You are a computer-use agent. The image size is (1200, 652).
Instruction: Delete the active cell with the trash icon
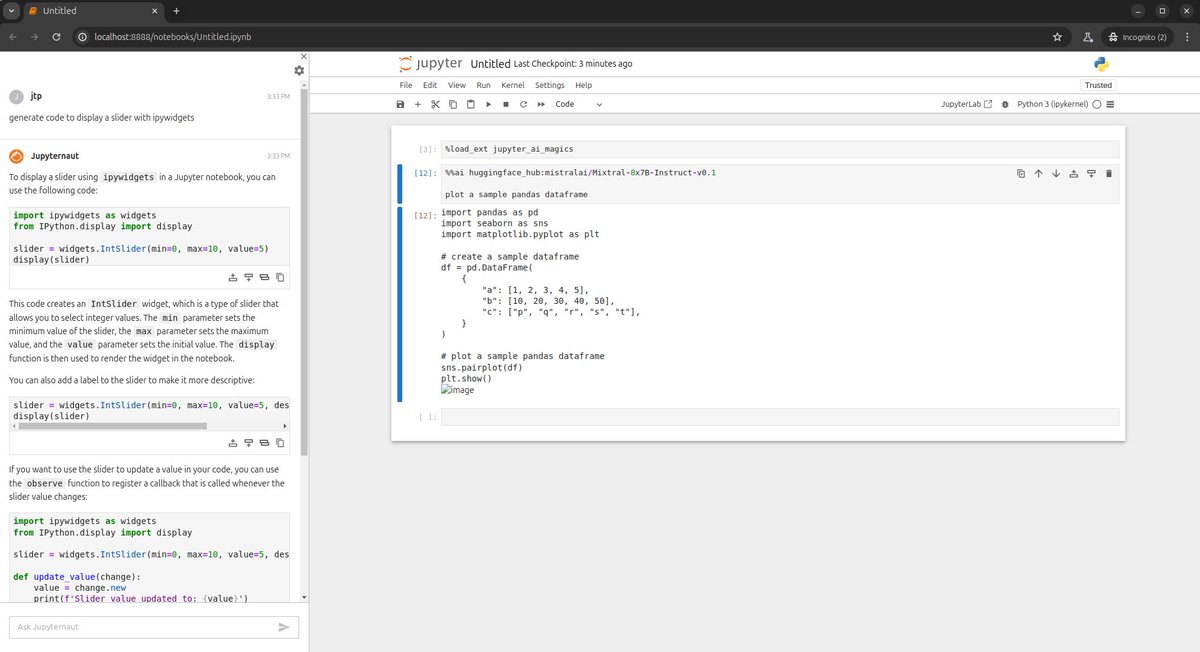[1108, 173]
